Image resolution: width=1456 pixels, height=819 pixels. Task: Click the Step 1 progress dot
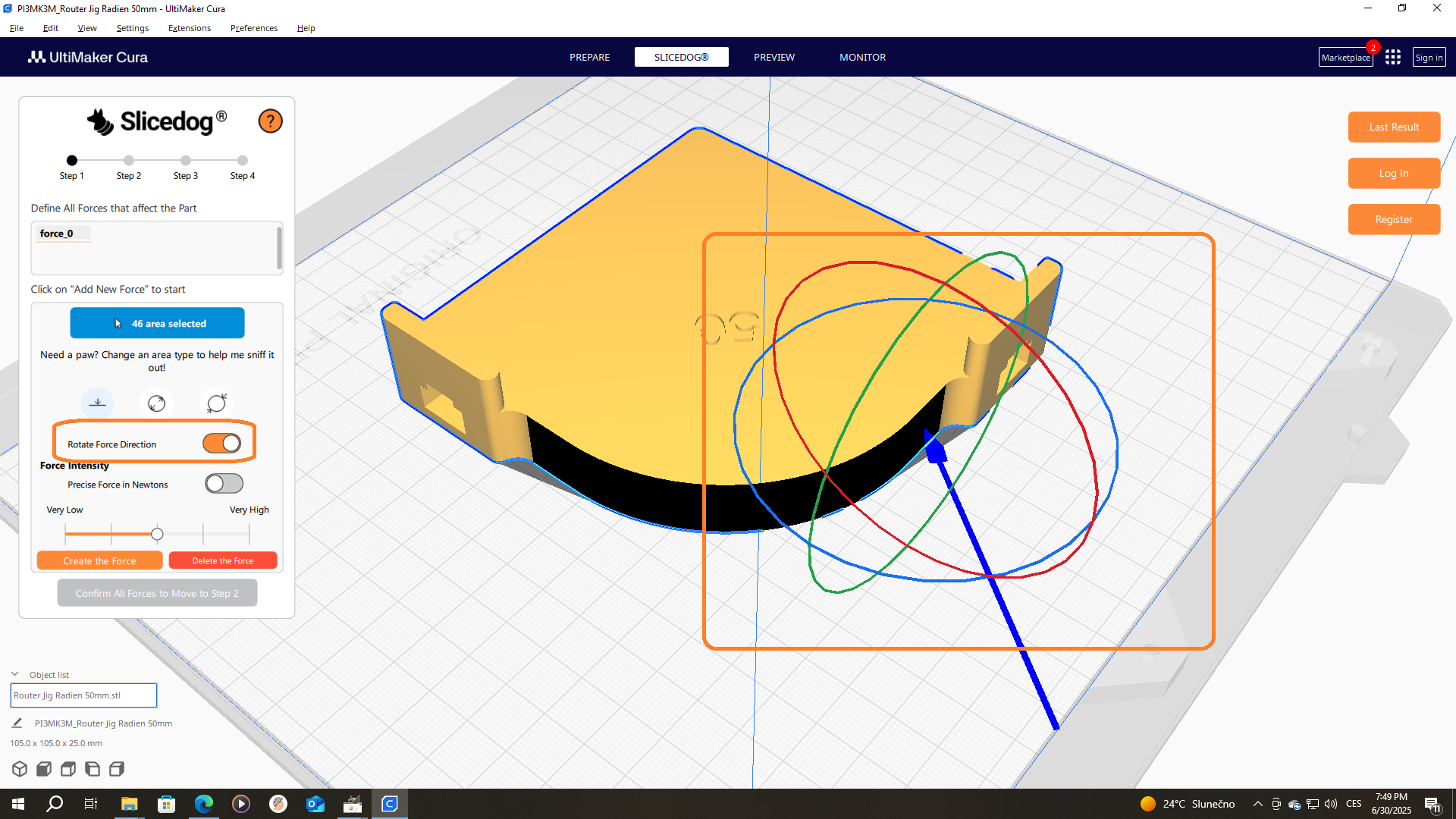(72, 160)
